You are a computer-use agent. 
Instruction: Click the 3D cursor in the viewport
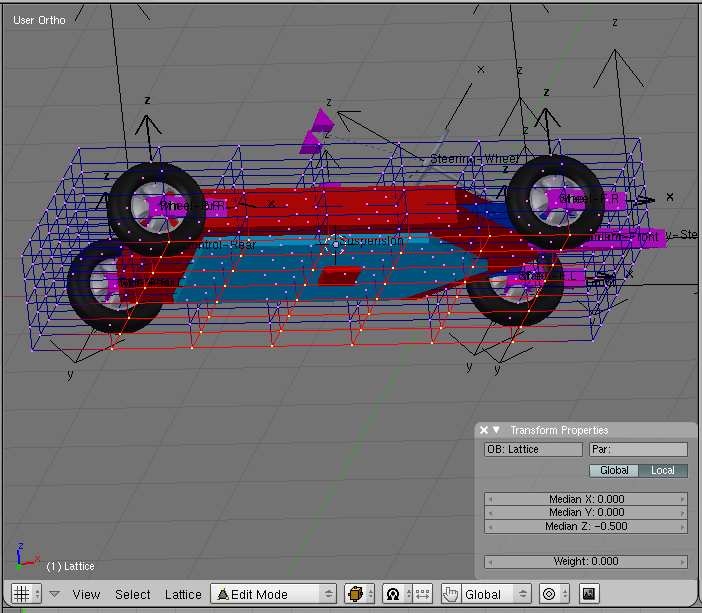click(x=335, y=244)
